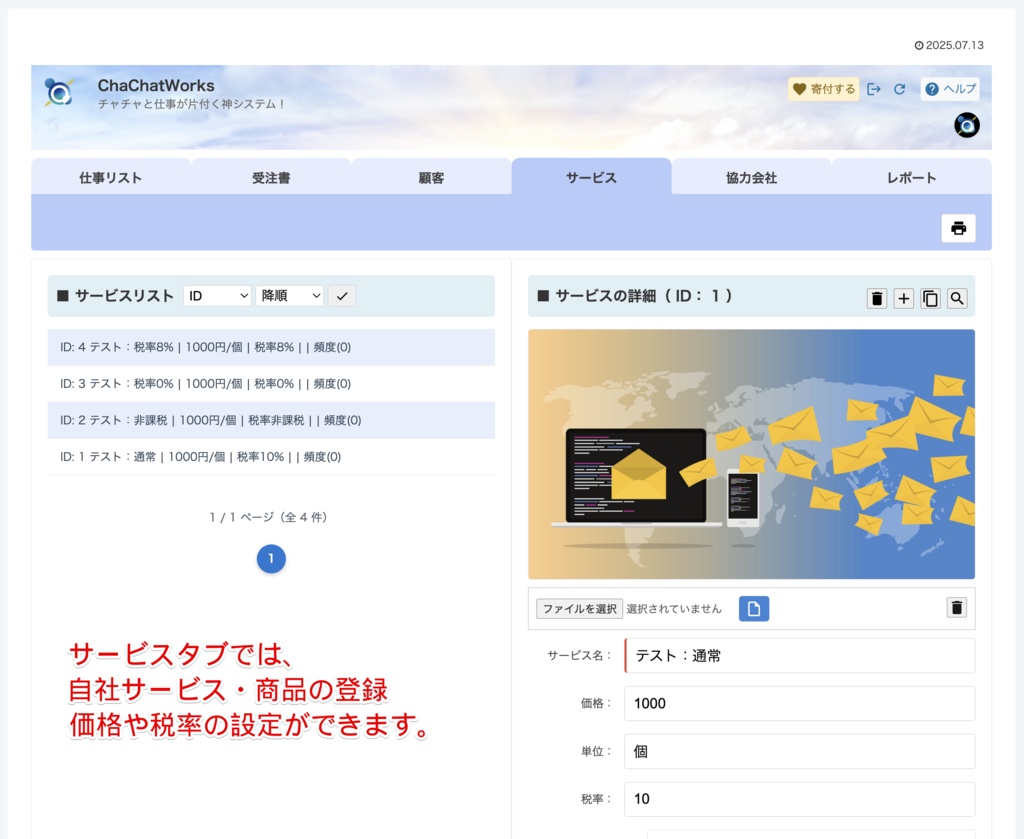Open the ID sort field dropdown

coord(217,295)
